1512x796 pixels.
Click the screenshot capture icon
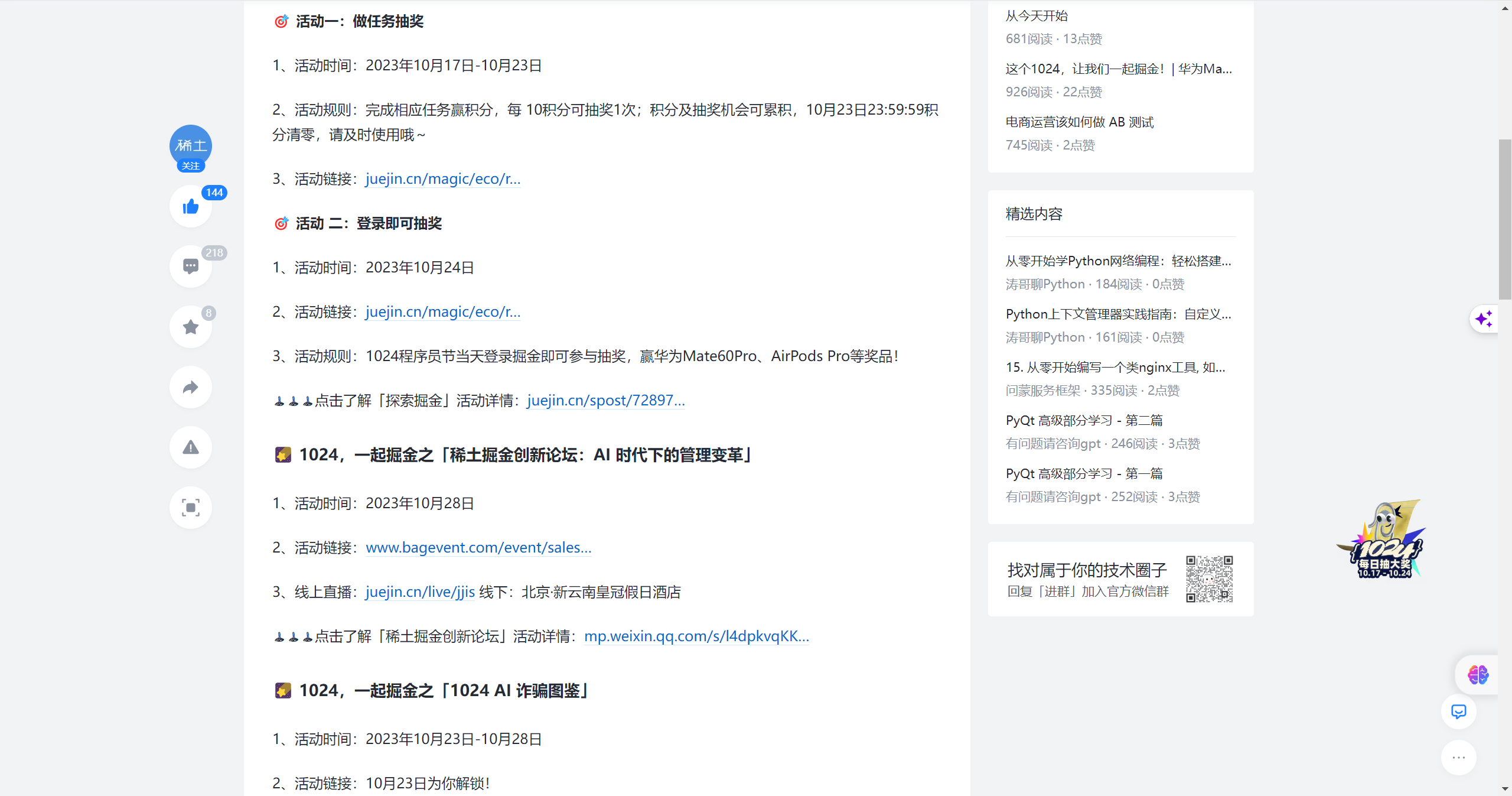click(190, 508)
